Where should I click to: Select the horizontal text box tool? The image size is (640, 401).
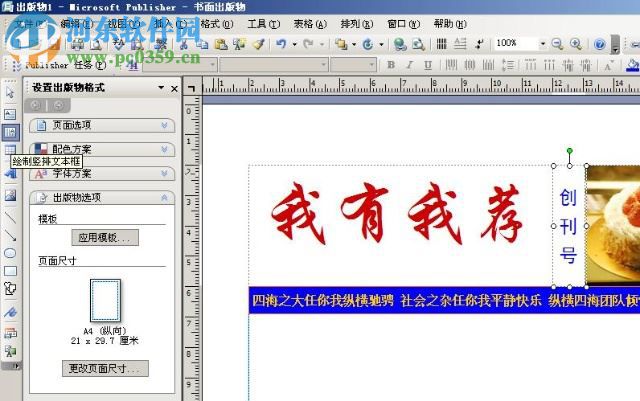click(x=10, y=114)
